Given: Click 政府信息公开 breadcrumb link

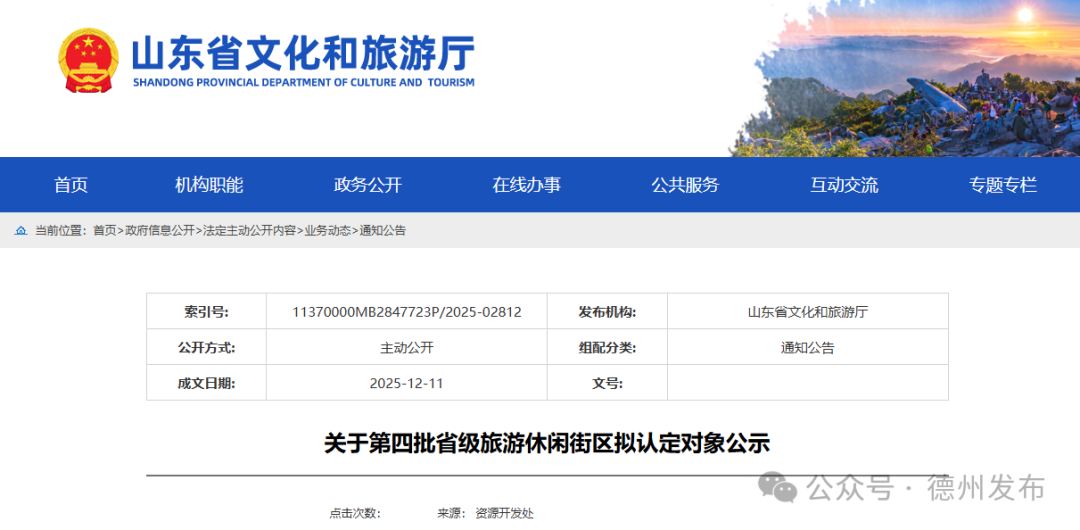Looking at the screenshot, I should pos(160,230).
